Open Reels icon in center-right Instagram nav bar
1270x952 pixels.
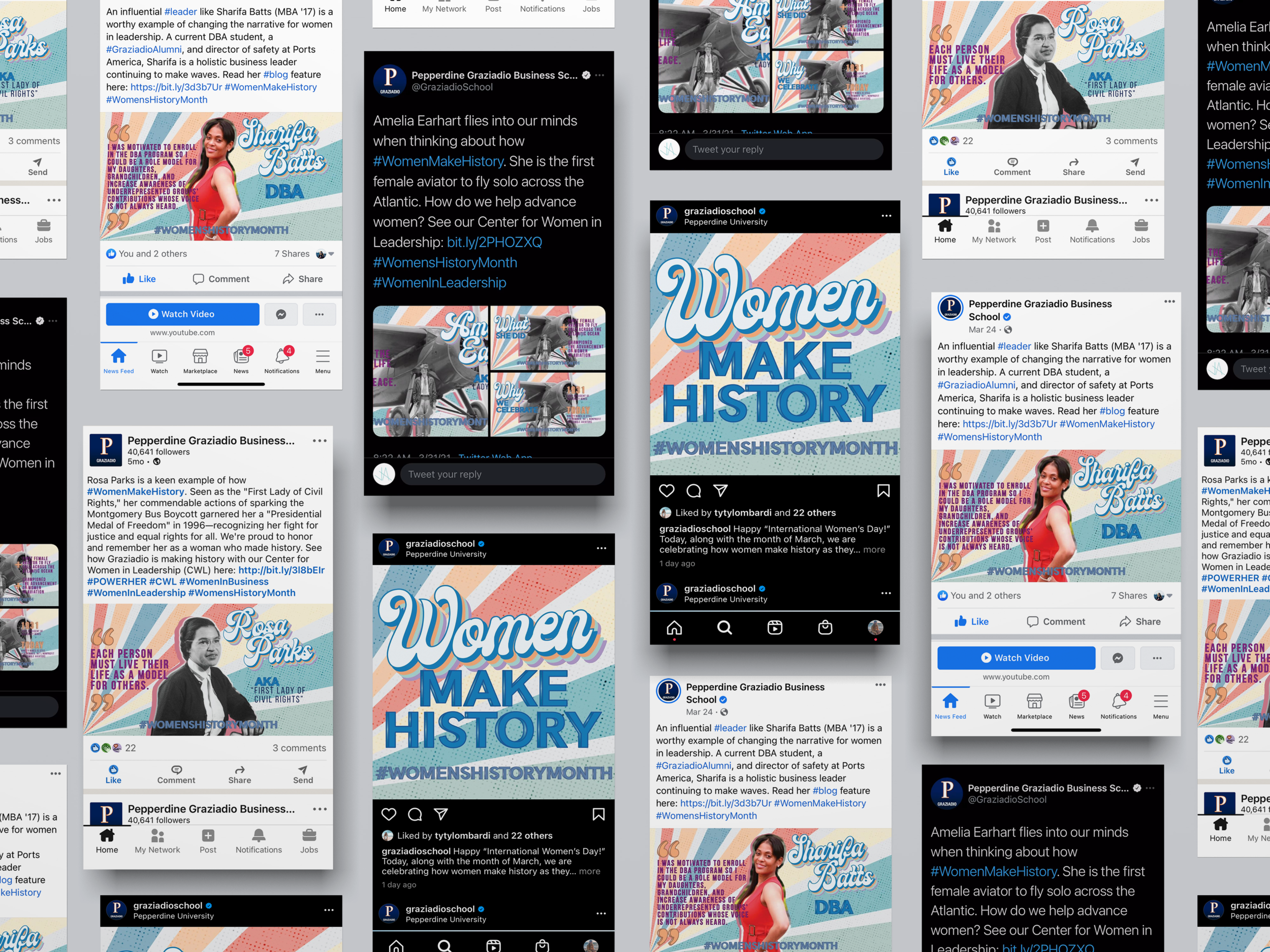[775, 628]
